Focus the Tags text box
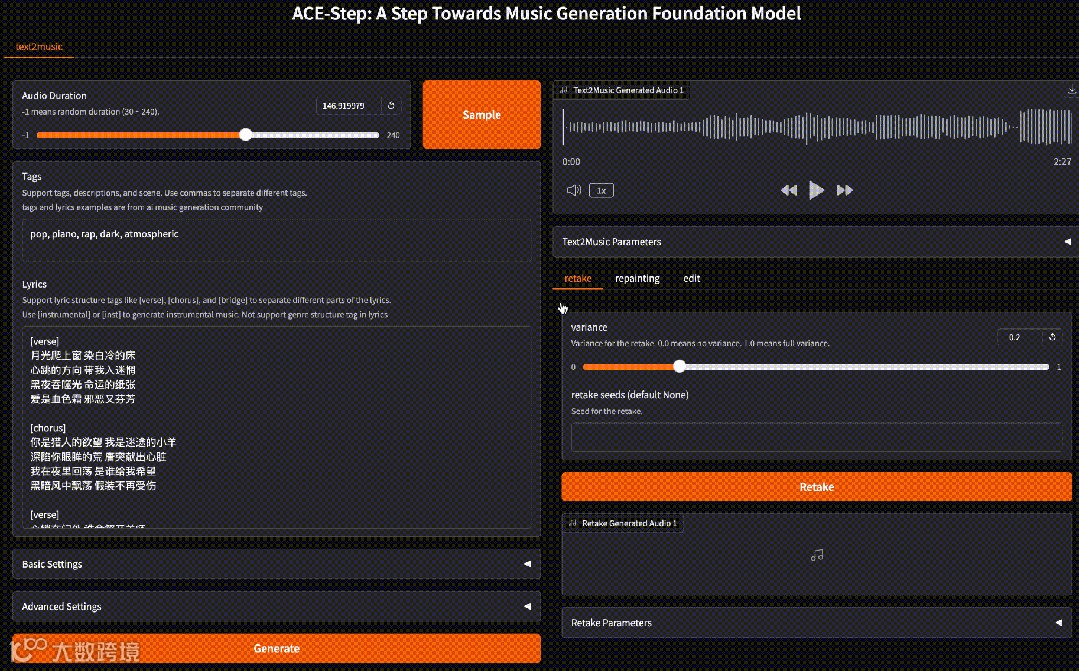This screenshot has width=1079, height=671. click(276, 240)
